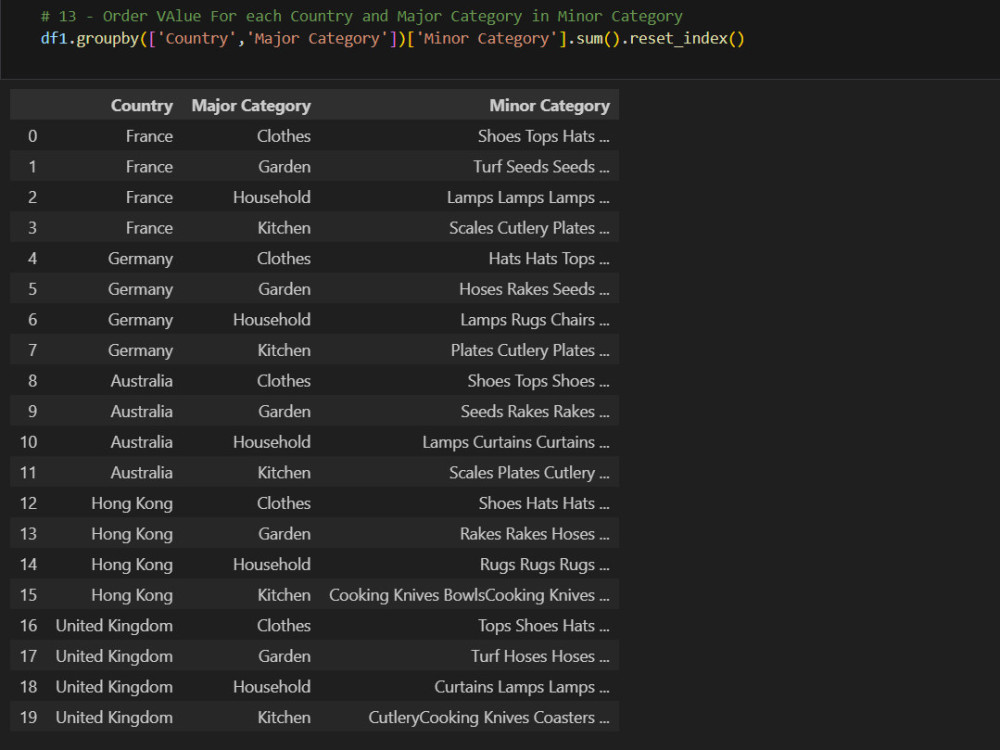Click 'Lamps Rugs Chairs ...' cell

(x=535, y=320)
